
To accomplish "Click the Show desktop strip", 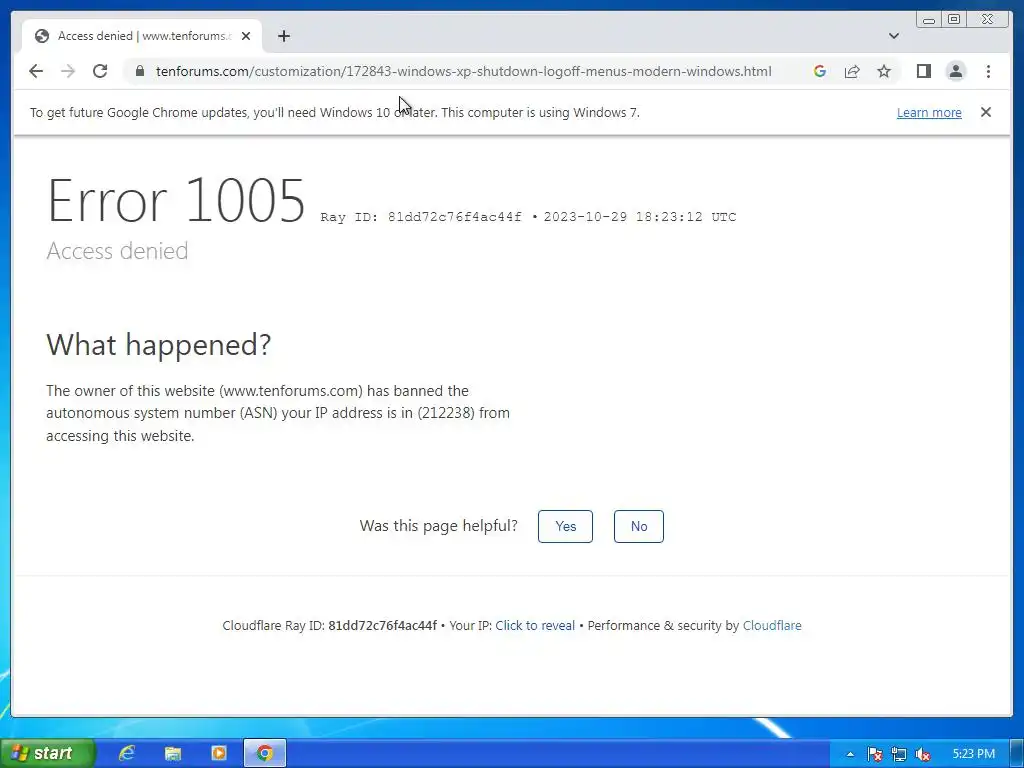I will pos(1017,754).
